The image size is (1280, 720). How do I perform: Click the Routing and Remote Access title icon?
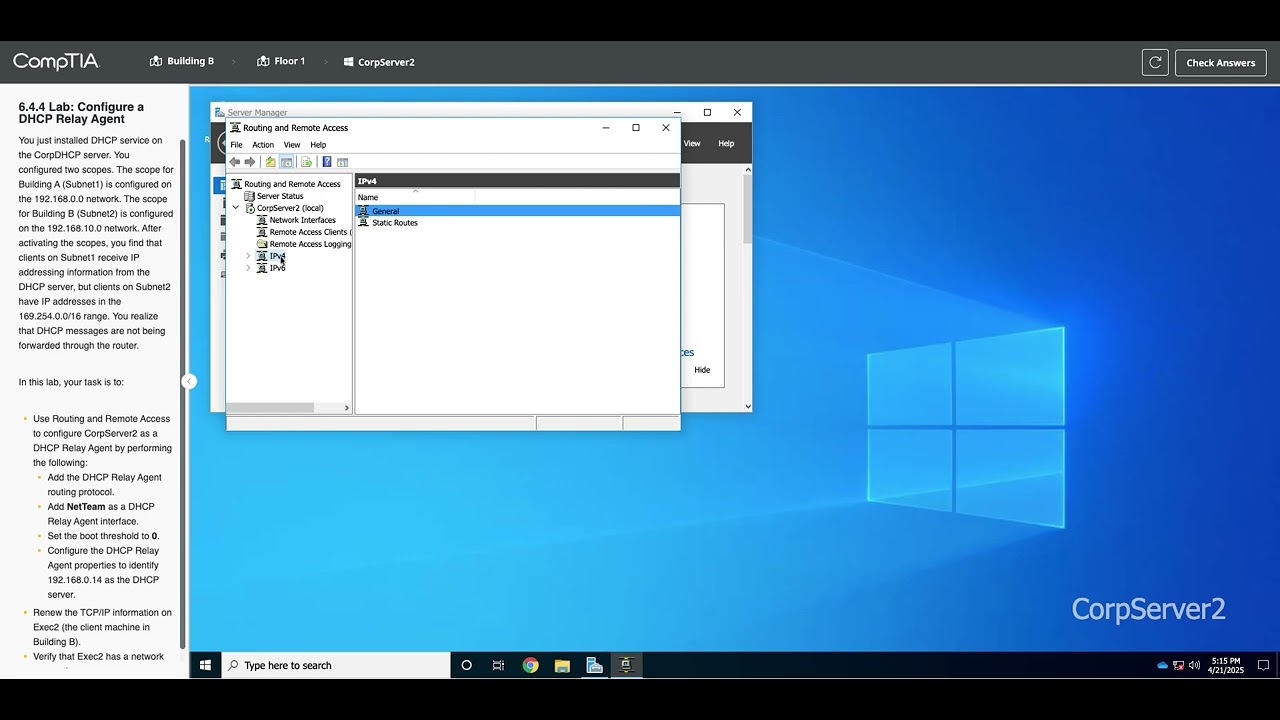pyautogui.click(x=235, y=128)
